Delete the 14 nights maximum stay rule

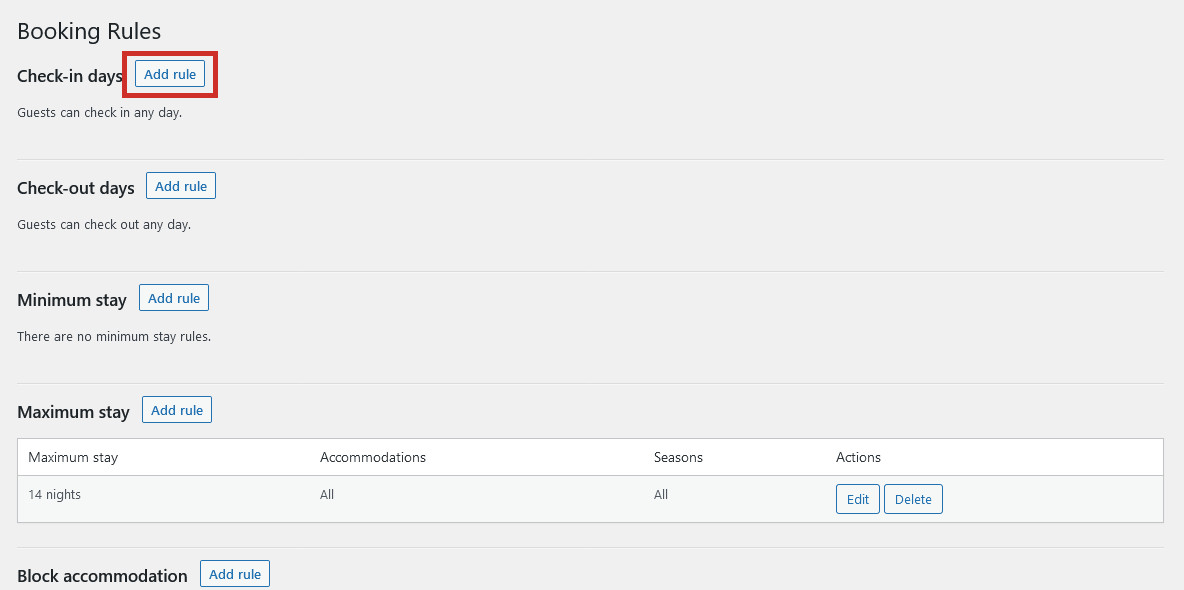(913, 499)
